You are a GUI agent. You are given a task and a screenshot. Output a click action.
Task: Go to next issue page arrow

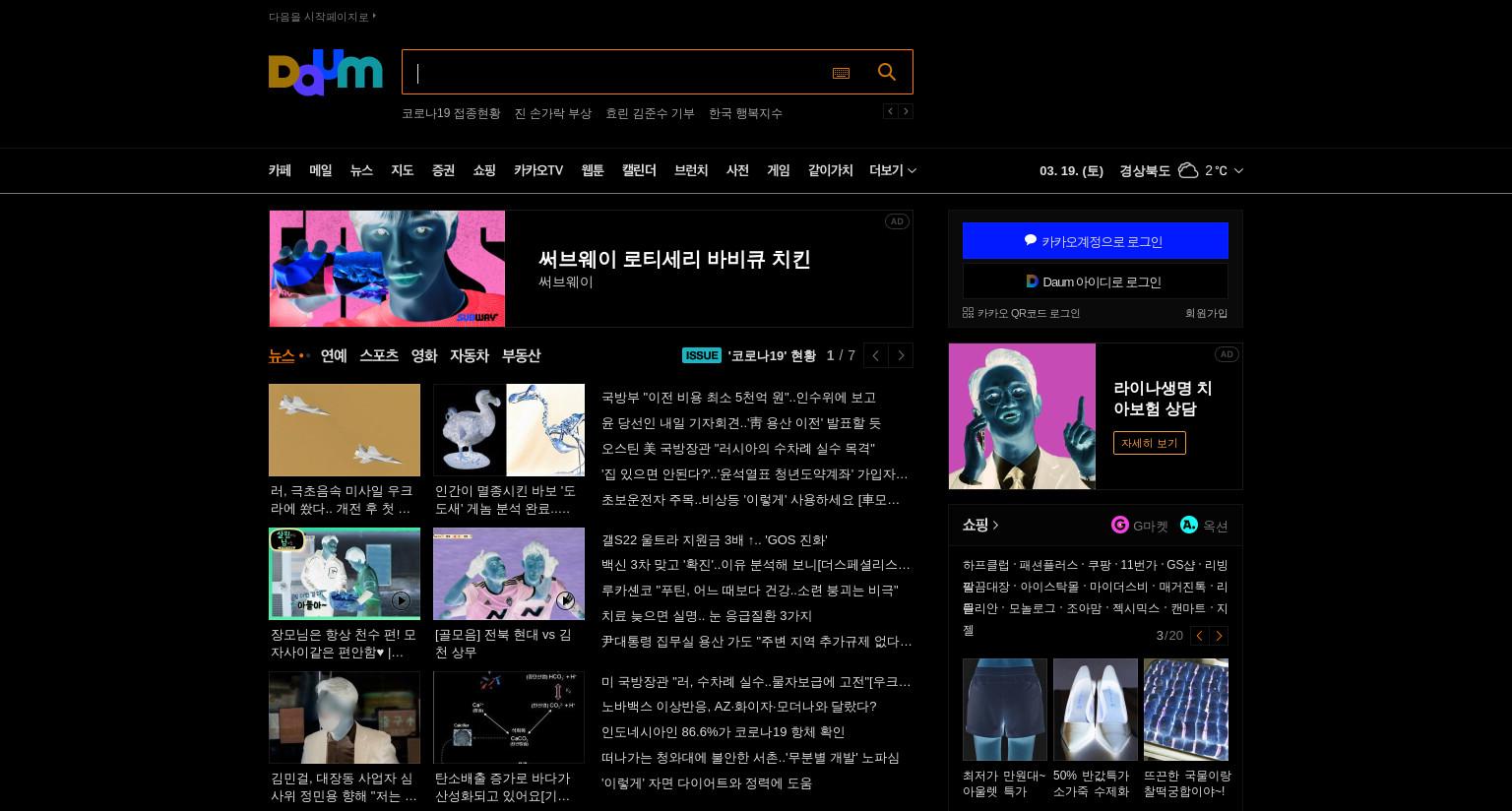(901, 355)
